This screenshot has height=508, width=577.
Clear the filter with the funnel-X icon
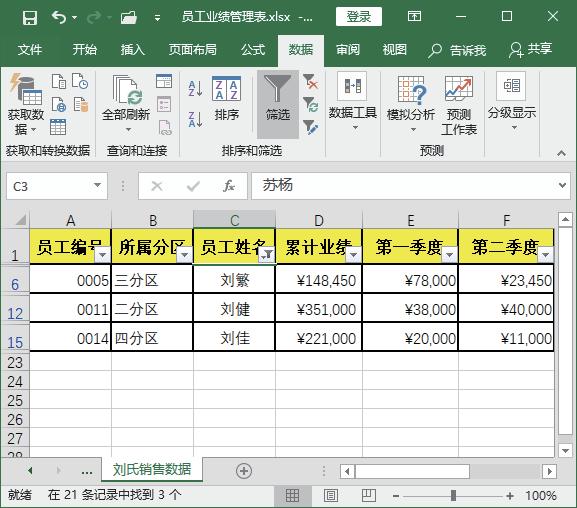click(311, 81)
